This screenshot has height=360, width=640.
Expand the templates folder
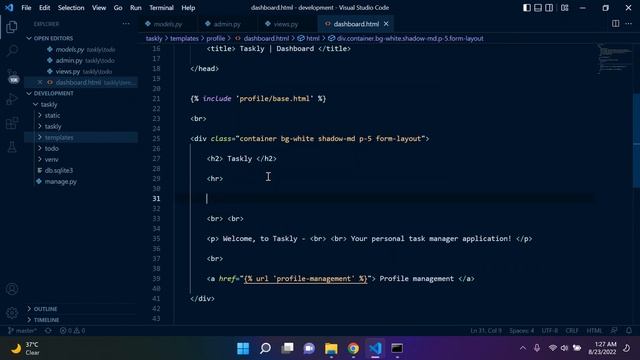[x=59, y=138]
